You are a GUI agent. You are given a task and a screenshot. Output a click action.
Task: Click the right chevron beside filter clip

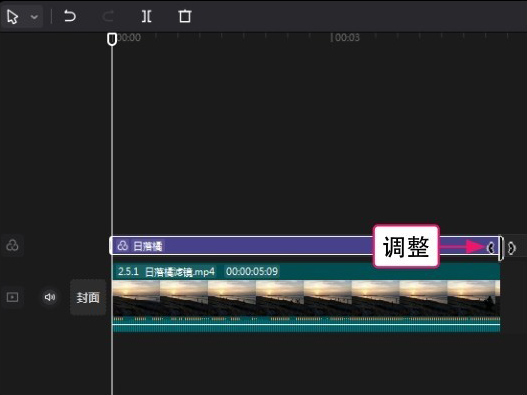512,248
